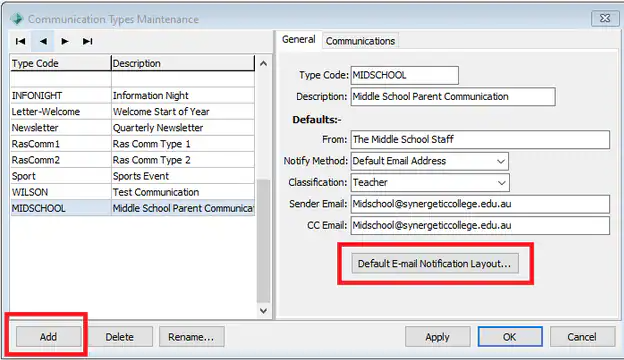The image size is (624, 360).
Task: Click the list scroll down arrow
Action: [x=263, y=311]
